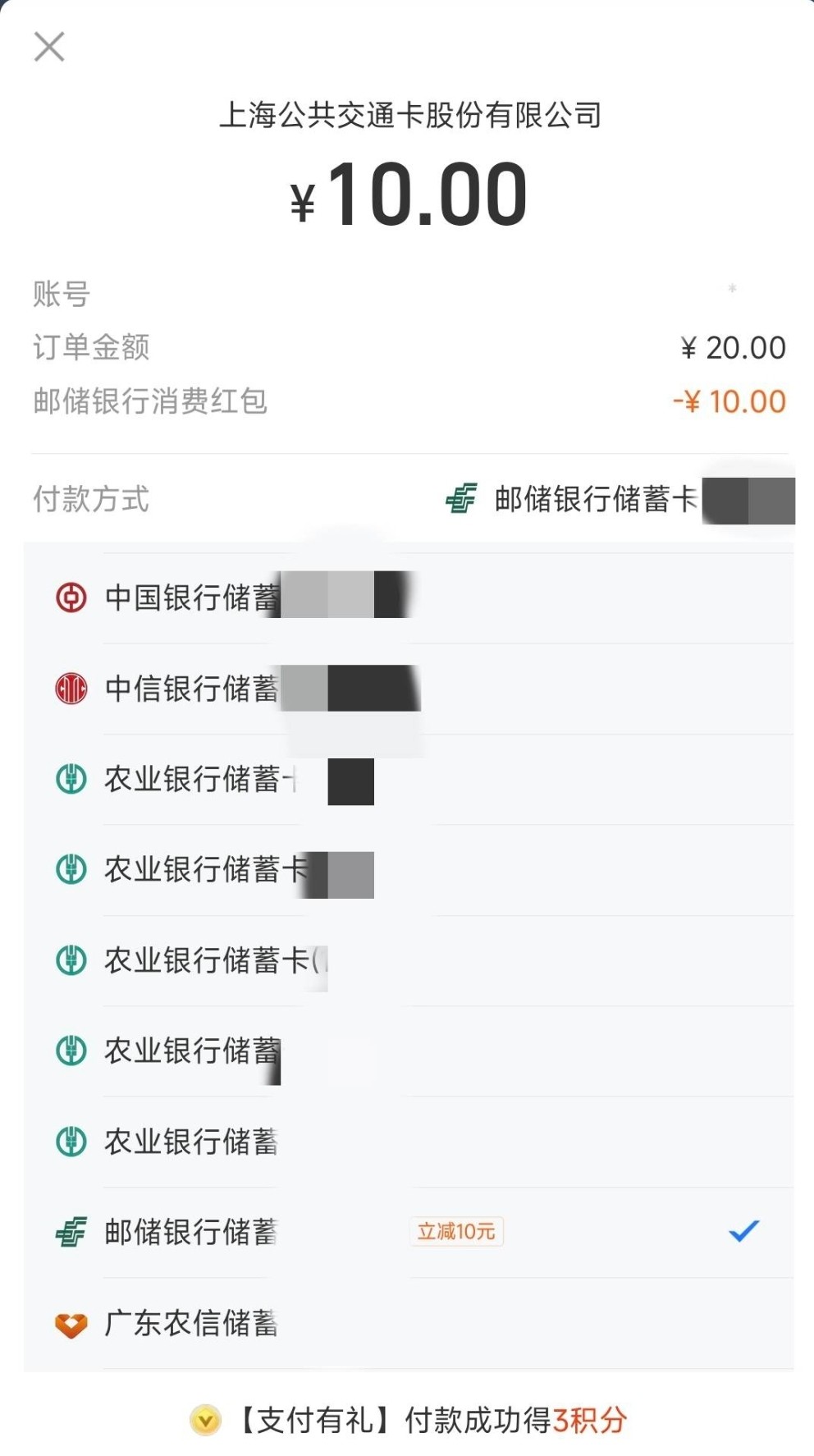
Task: Click the CITIC Bank red logo icon
Action: pyautogui.click(x=71, y=688)
